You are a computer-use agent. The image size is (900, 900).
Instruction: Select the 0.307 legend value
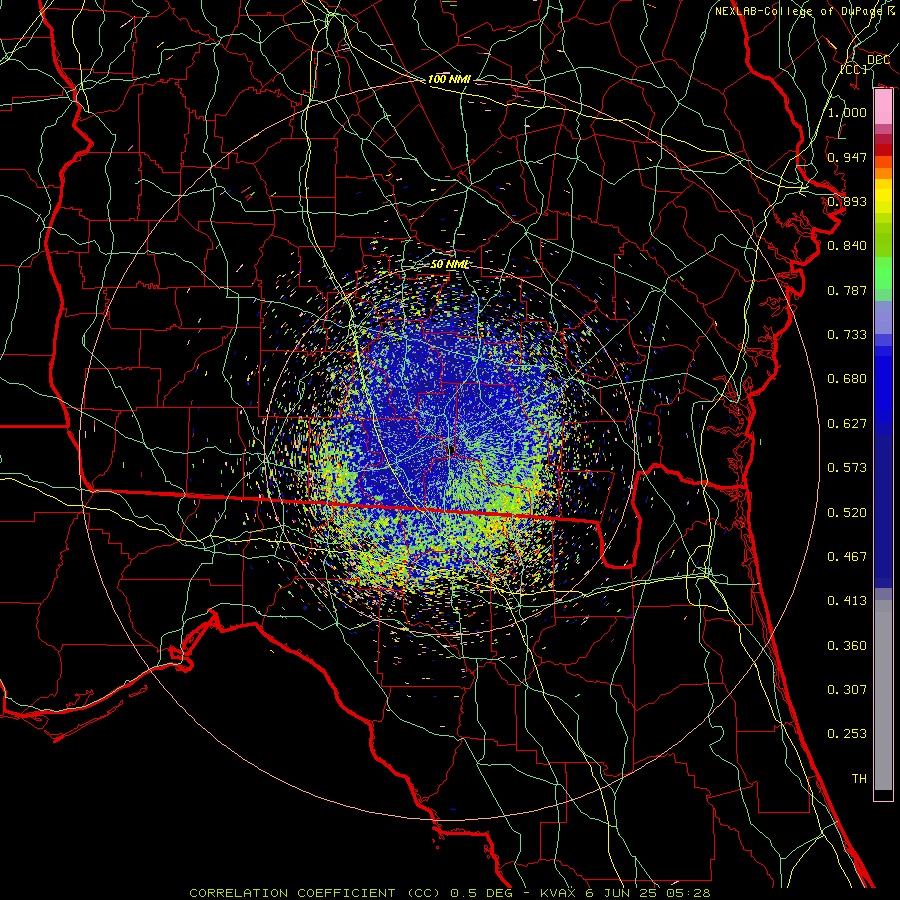(847, 690)
